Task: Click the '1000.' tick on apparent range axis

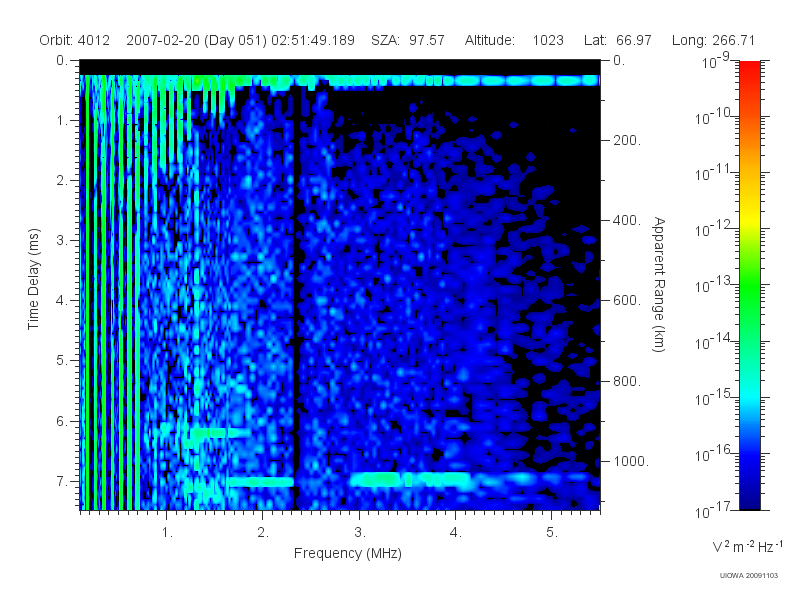Action: click(x=631, y=461)
